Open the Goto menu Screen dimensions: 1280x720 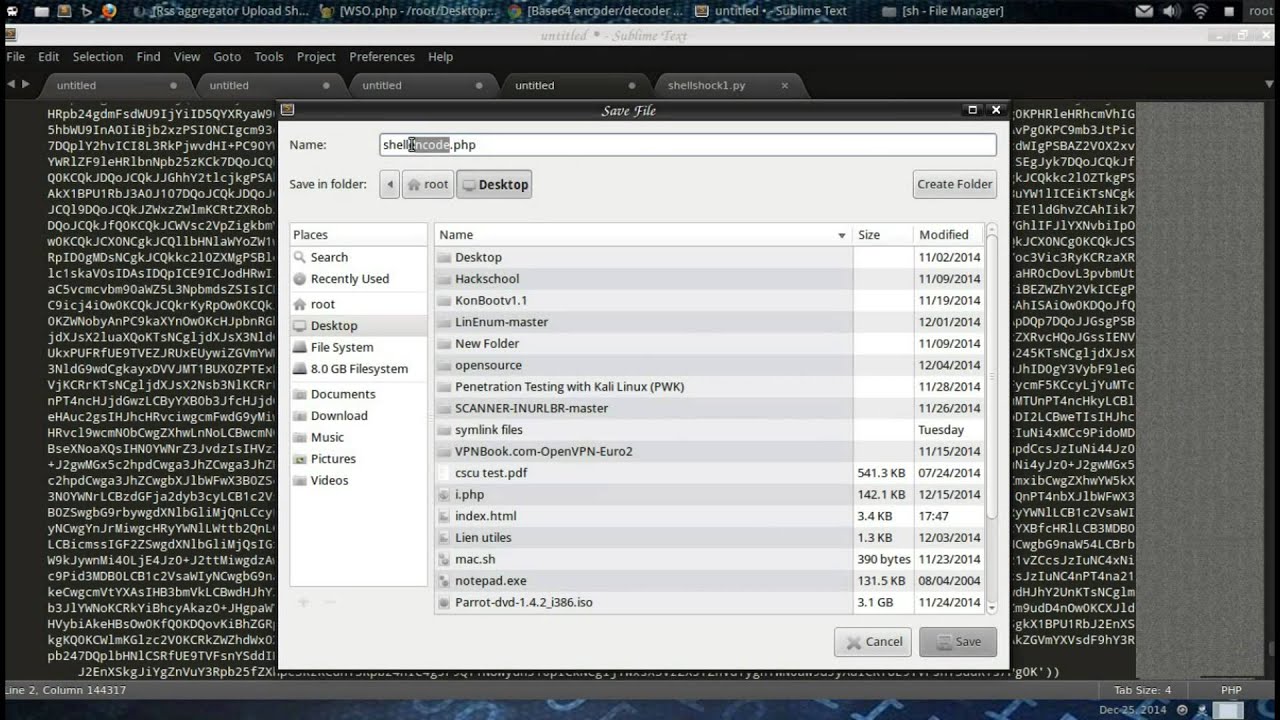227,57
